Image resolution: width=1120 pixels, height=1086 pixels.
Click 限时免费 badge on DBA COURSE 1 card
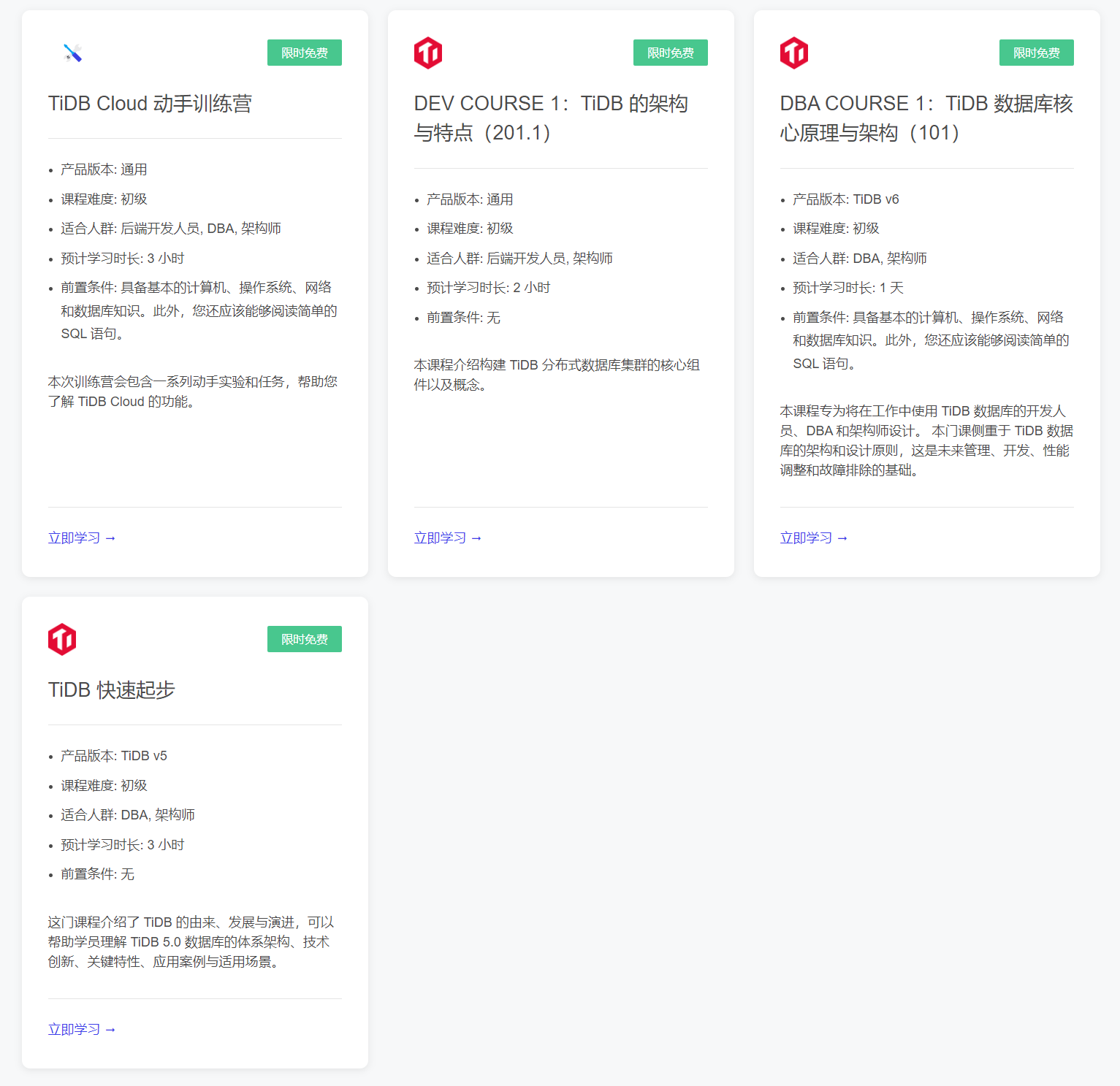tap(1037, 53)
